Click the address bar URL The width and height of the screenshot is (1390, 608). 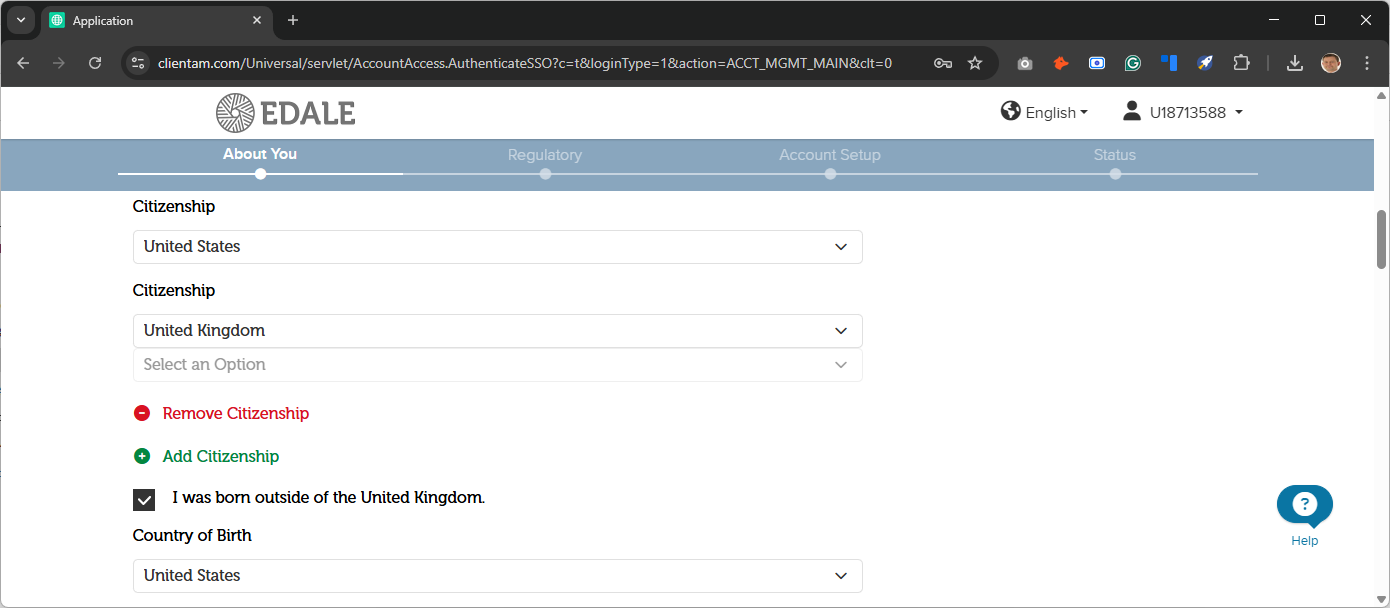[x=525, y=63]
